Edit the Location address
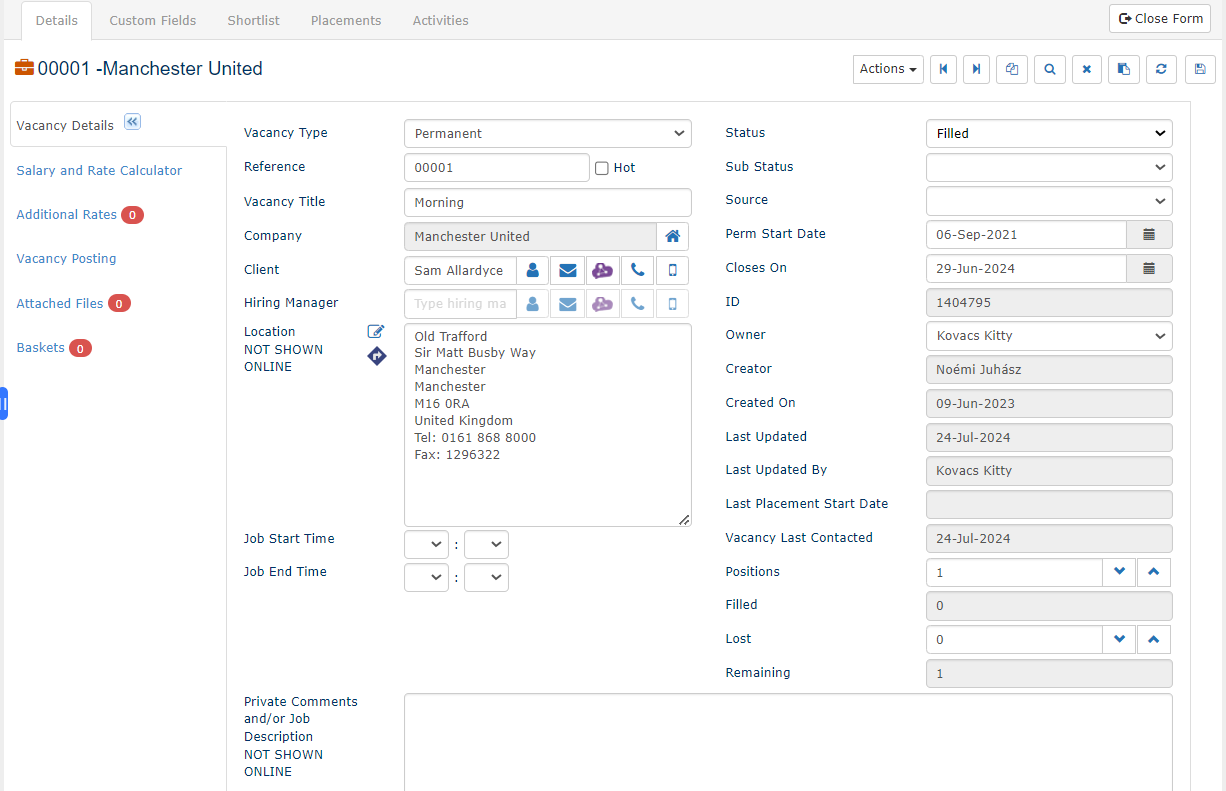This screenshot has width=1226, height=791. [376, 332]
